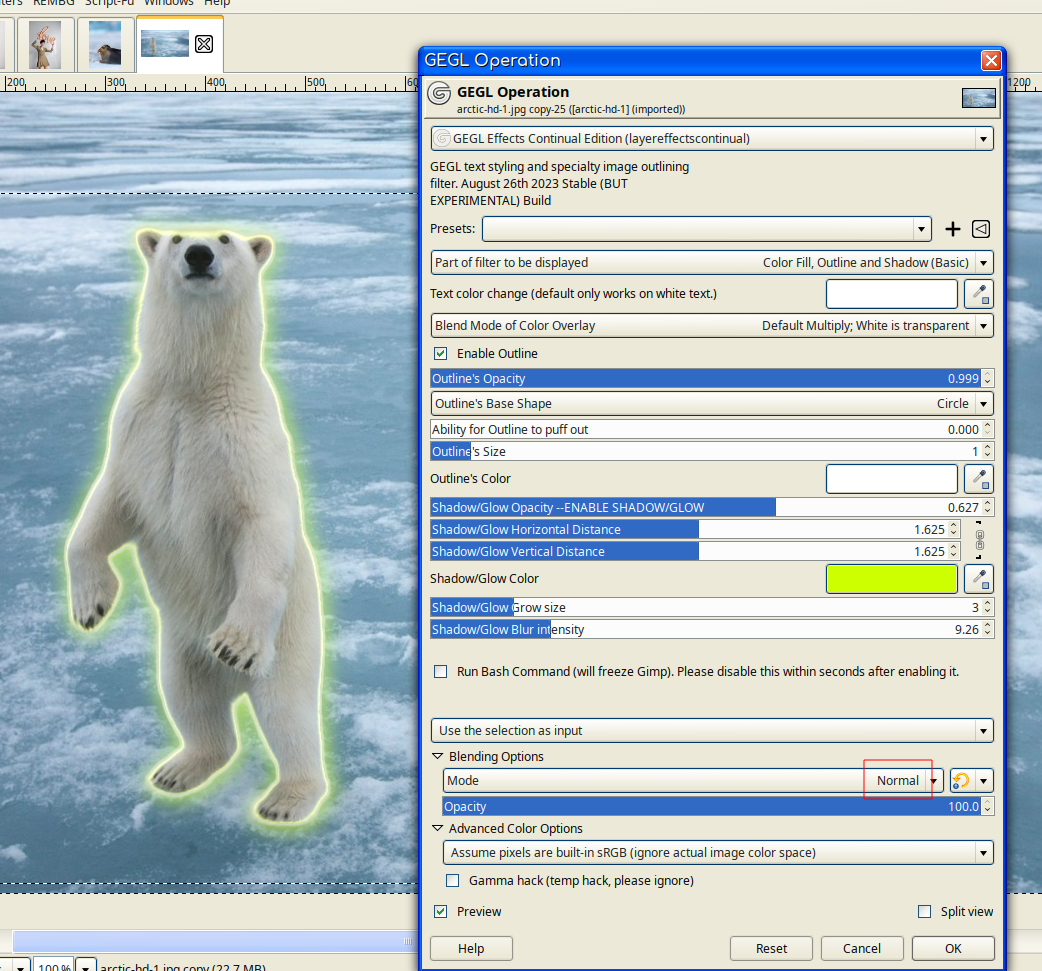Click the image preview thumbnail in dialog header
Screen dimensions: 1042x971
pos(979,98)
